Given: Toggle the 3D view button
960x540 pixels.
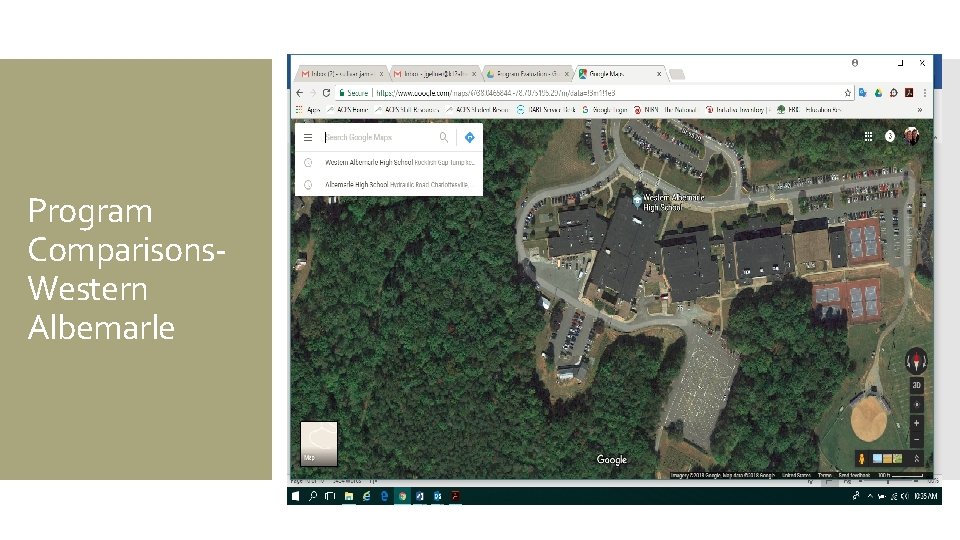Looking at the screenshot, I should click(x=917, y=385).
